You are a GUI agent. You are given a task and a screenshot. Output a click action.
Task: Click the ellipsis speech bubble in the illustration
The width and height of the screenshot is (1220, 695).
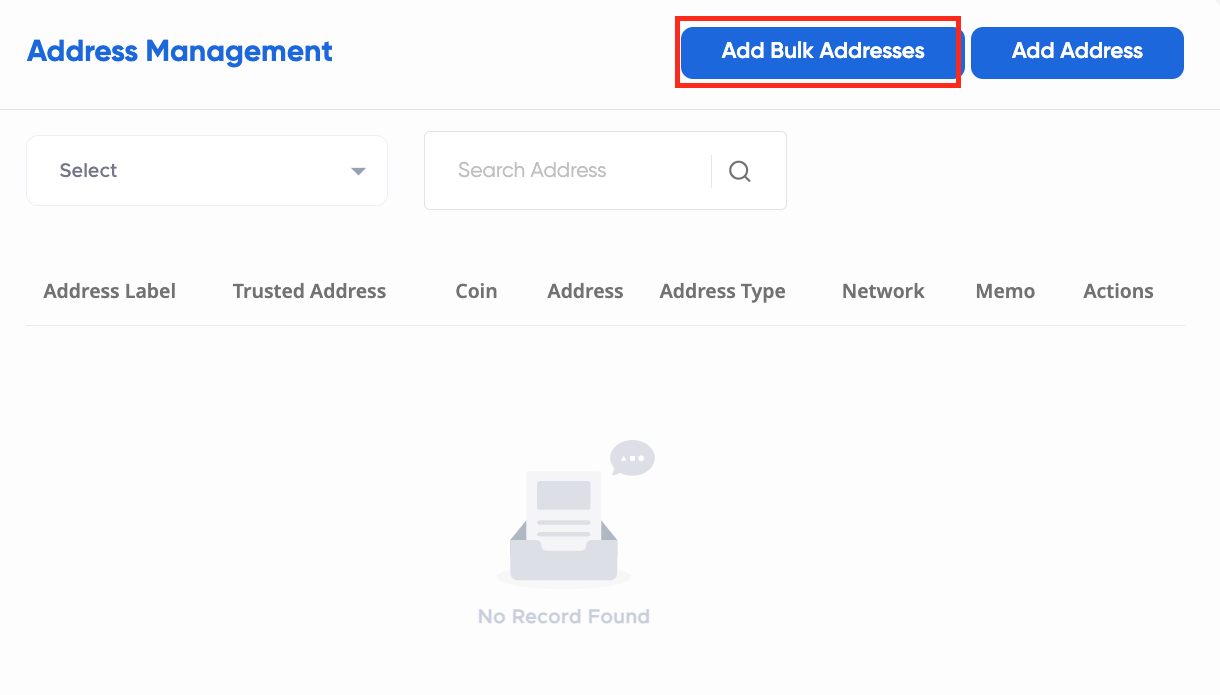point(632,458)
